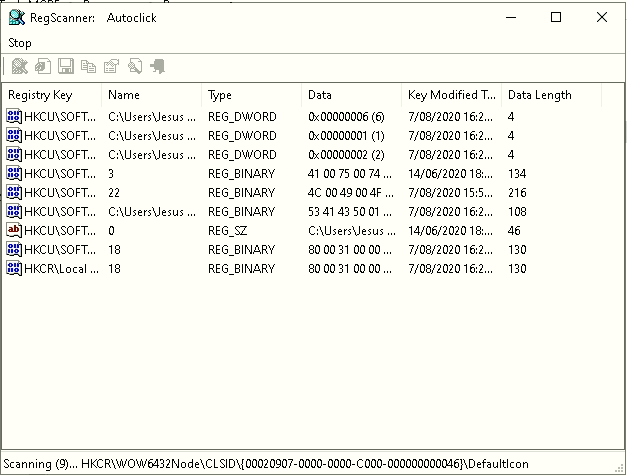Sort by the Type column header
Screen dimensions: 627x476
pyautogui.click(x=252, y=95)
